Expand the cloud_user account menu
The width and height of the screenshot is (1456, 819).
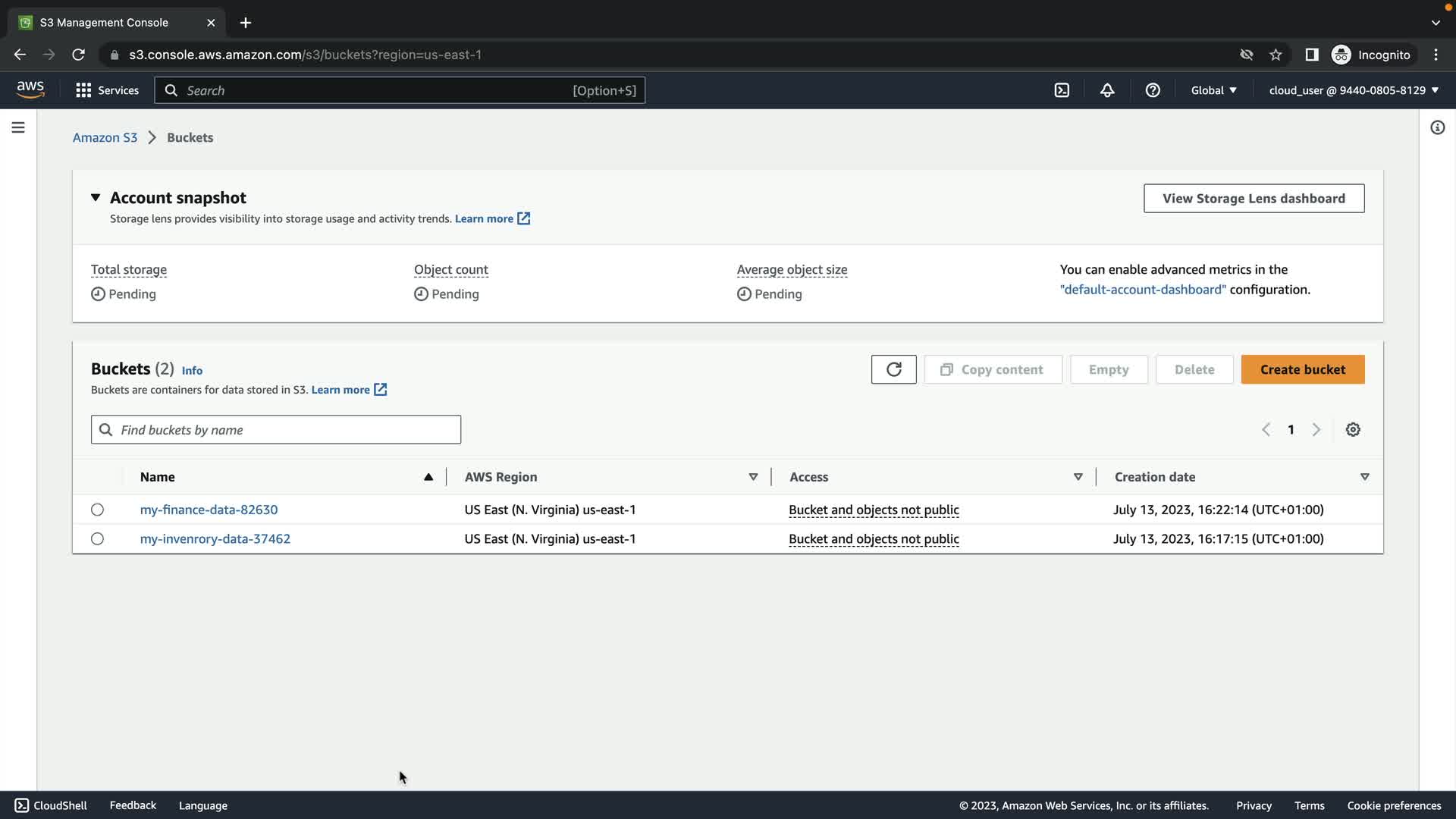pyautogui.click(x=1353, y=90)
